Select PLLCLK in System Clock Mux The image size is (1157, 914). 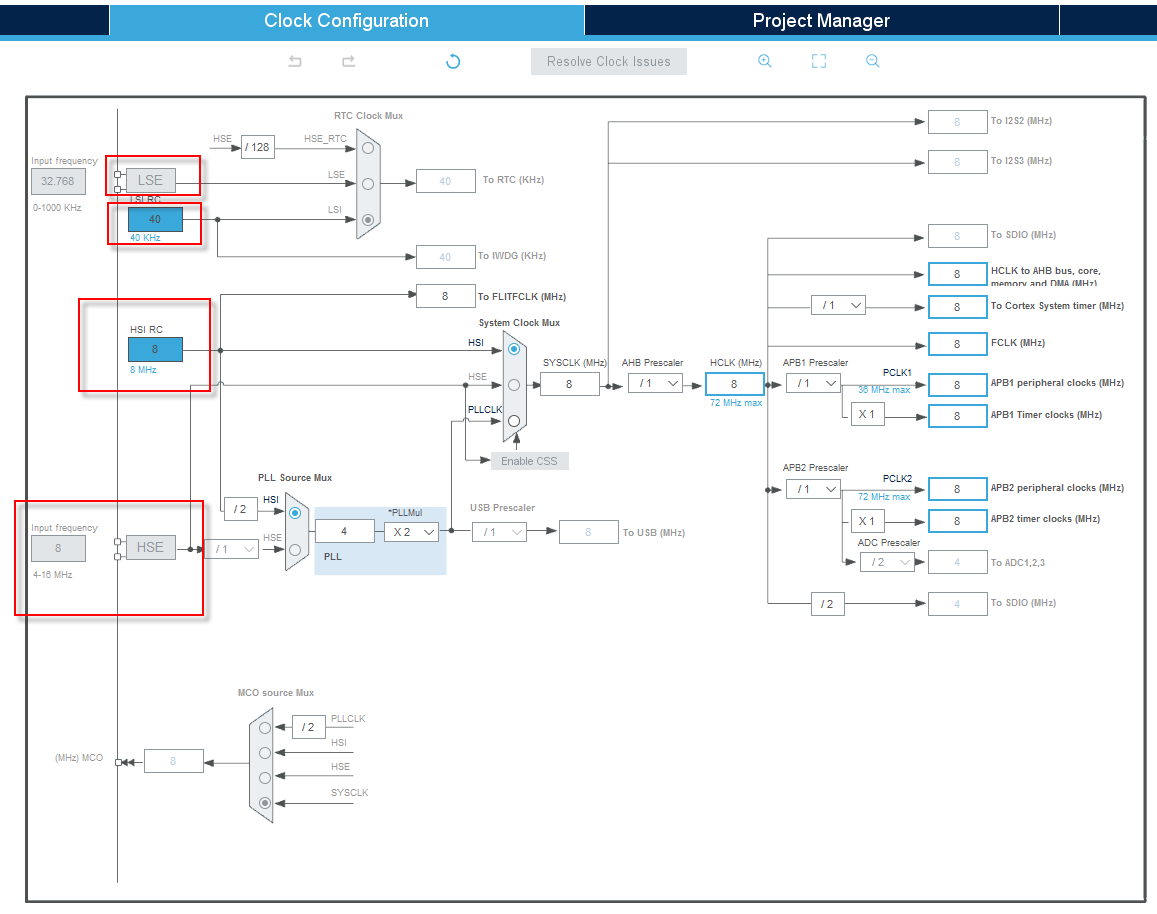[514, 420]
